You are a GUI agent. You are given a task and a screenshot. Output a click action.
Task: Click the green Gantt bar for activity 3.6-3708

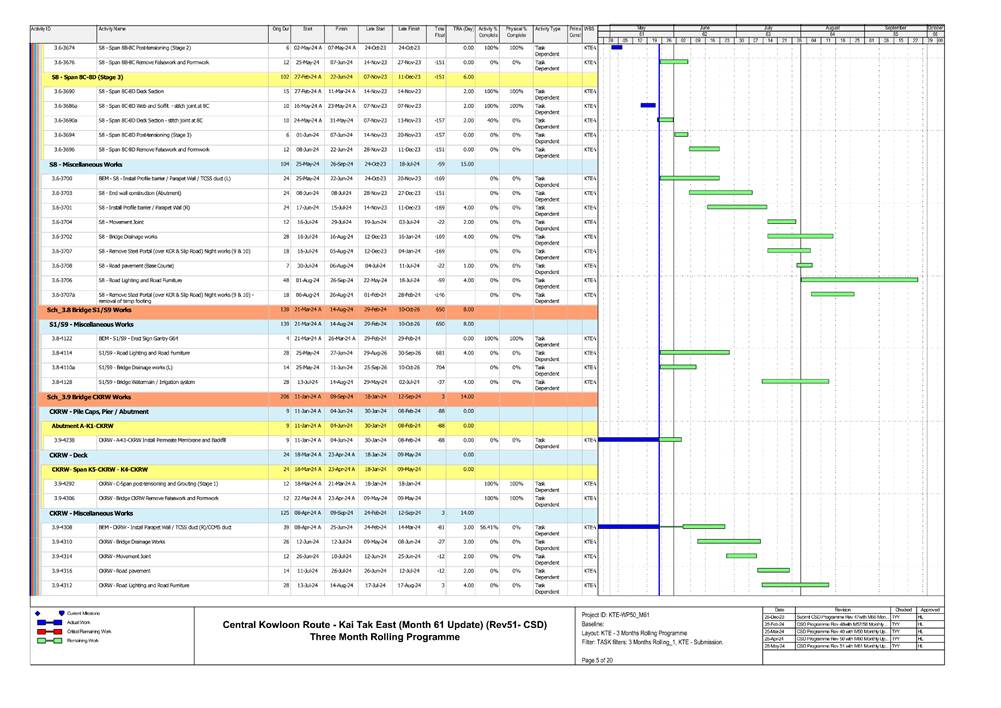click(803, 265)
